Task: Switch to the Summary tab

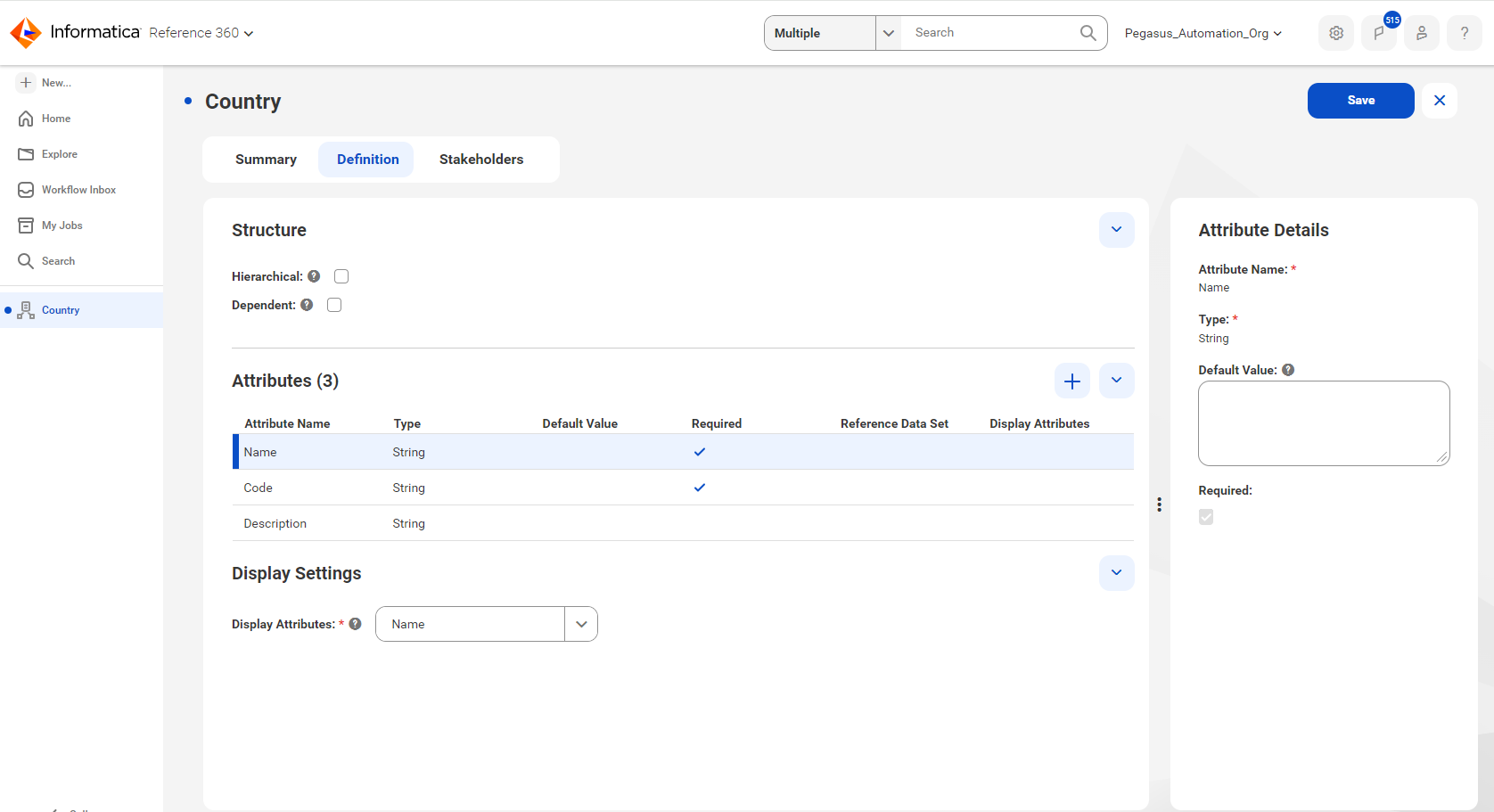Action: pyautogui.click(x=266, y=160)
